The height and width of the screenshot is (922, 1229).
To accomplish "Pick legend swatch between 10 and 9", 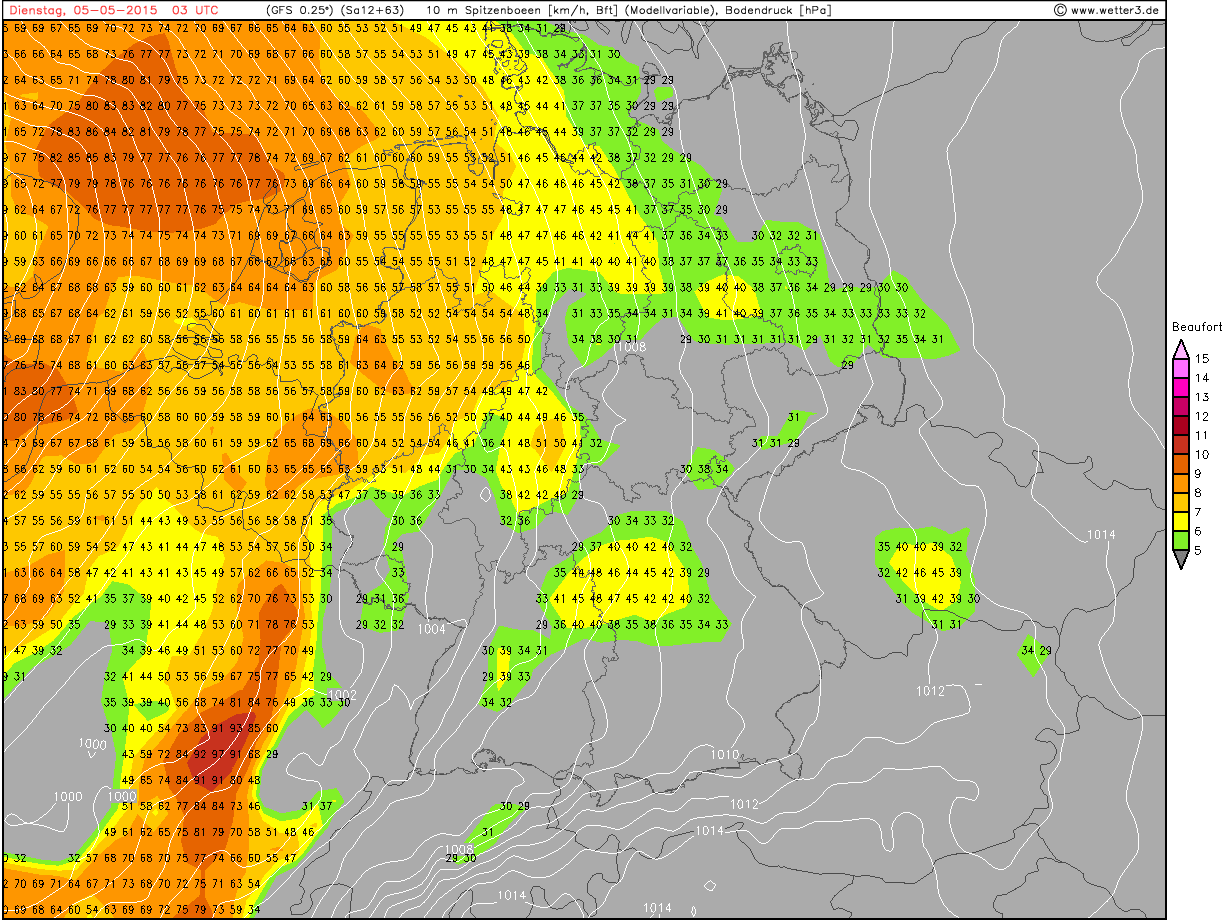I will click(1180, 463).
